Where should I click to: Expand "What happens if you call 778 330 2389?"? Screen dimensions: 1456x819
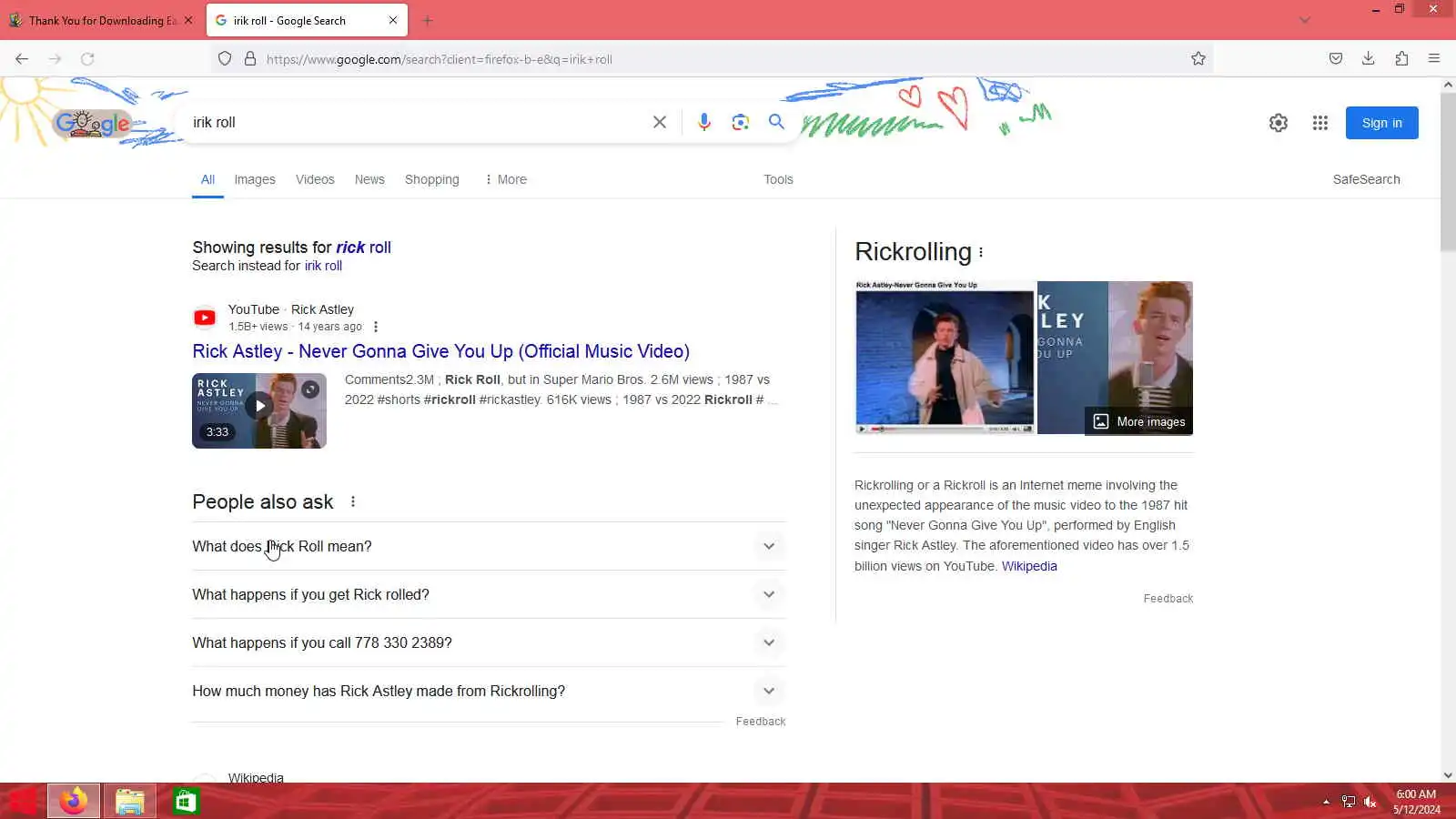[489, 642]
